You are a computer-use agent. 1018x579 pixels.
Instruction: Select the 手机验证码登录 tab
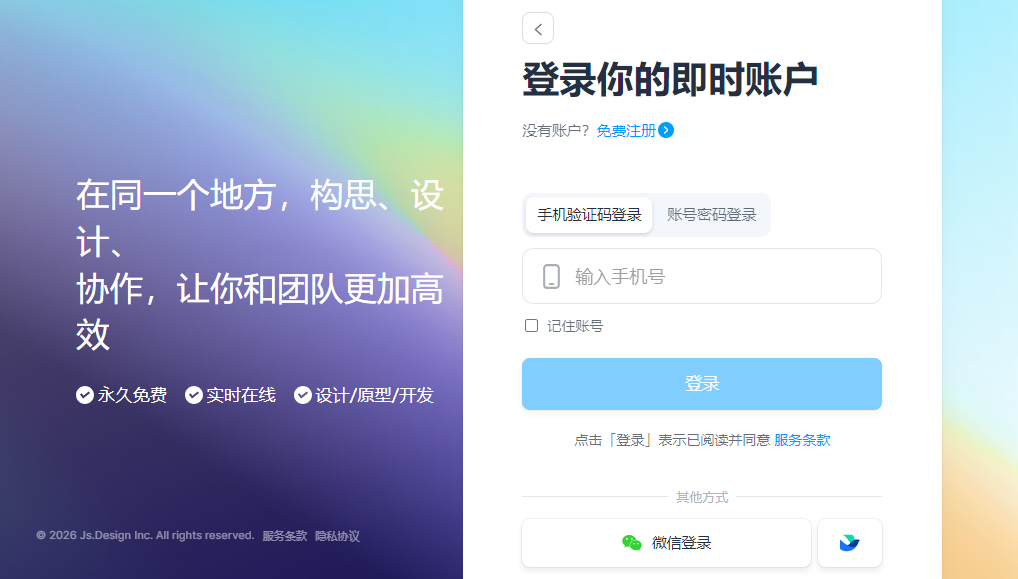[x=589, y=215]
